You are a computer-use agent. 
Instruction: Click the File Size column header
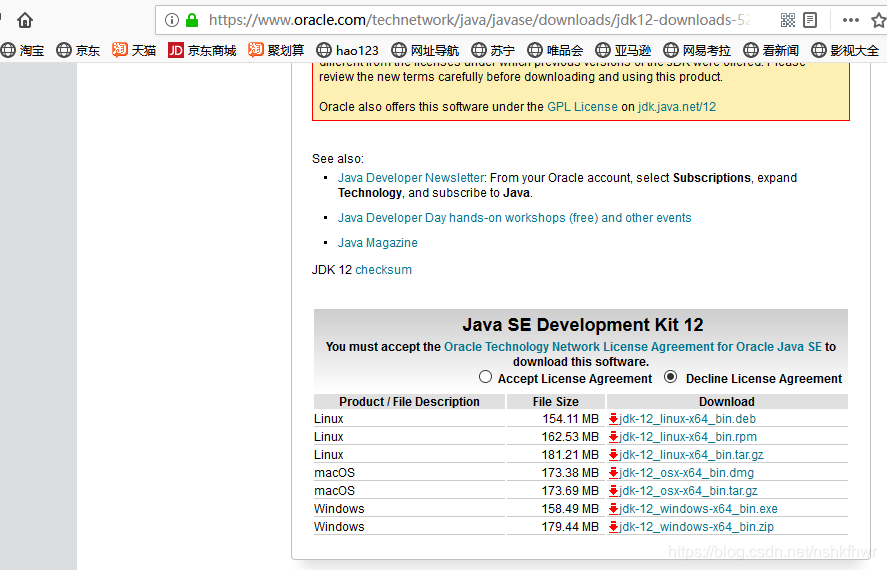[x=556, y=401]
